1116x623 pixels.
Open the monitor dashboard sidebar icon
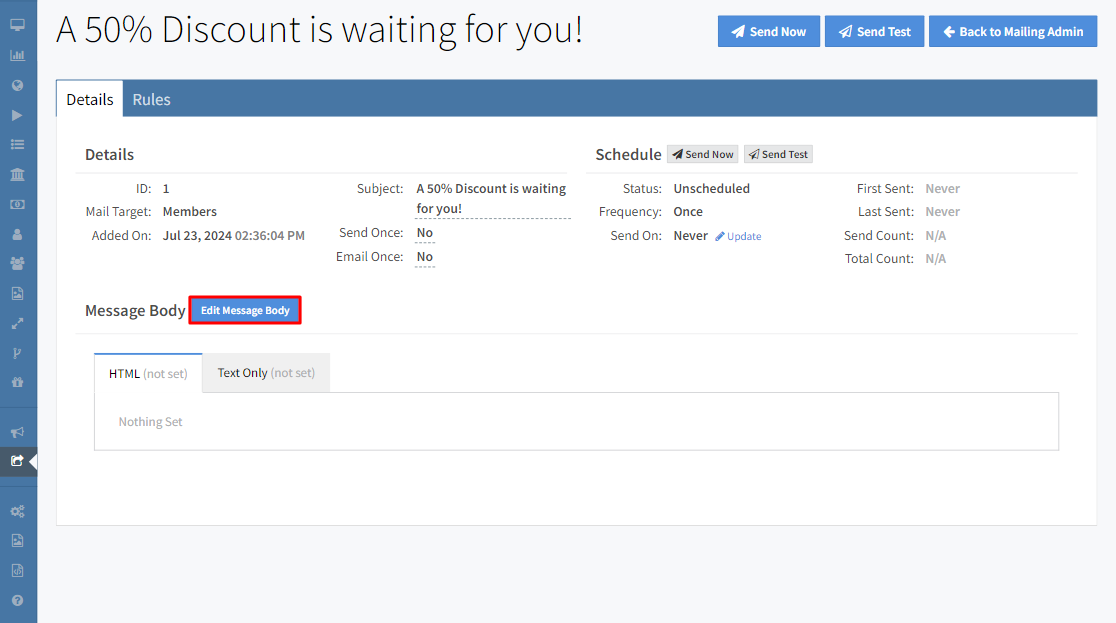tap(17, 25)
